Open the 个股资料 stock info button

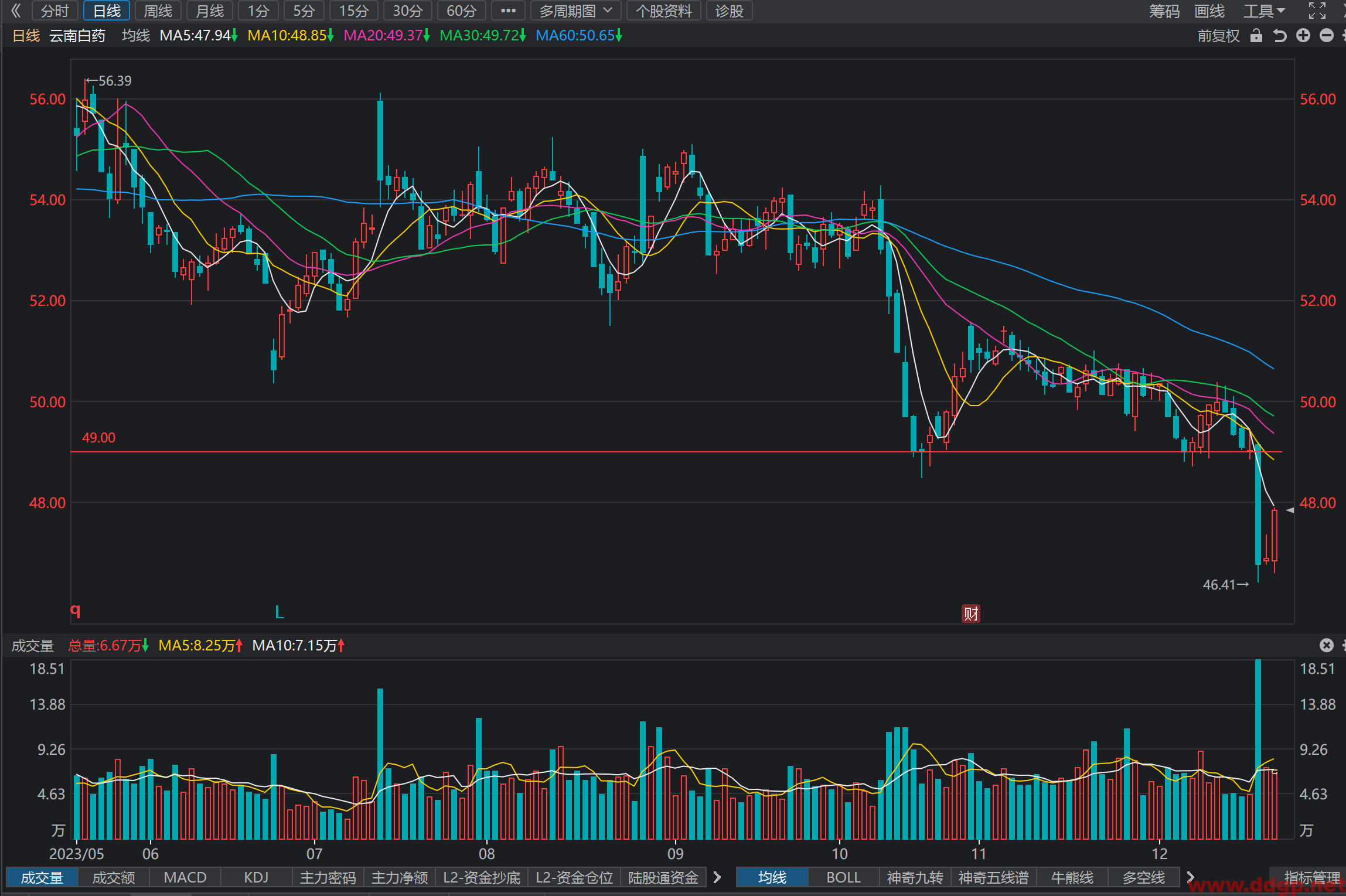pyautogui.click(x=664, y=11)
